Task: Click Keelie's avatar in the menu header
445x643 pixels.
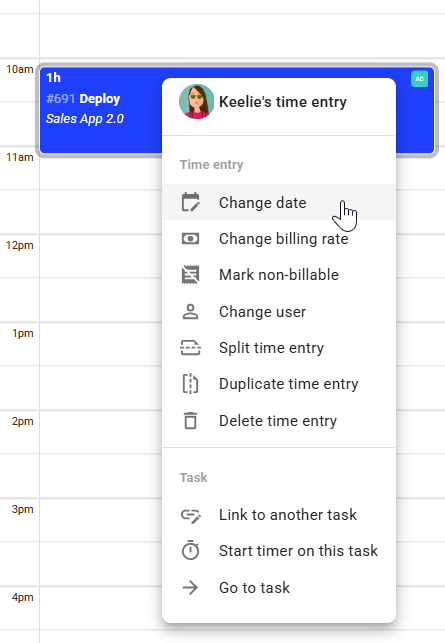Action: pyautogui.click(x=196, y=102)
